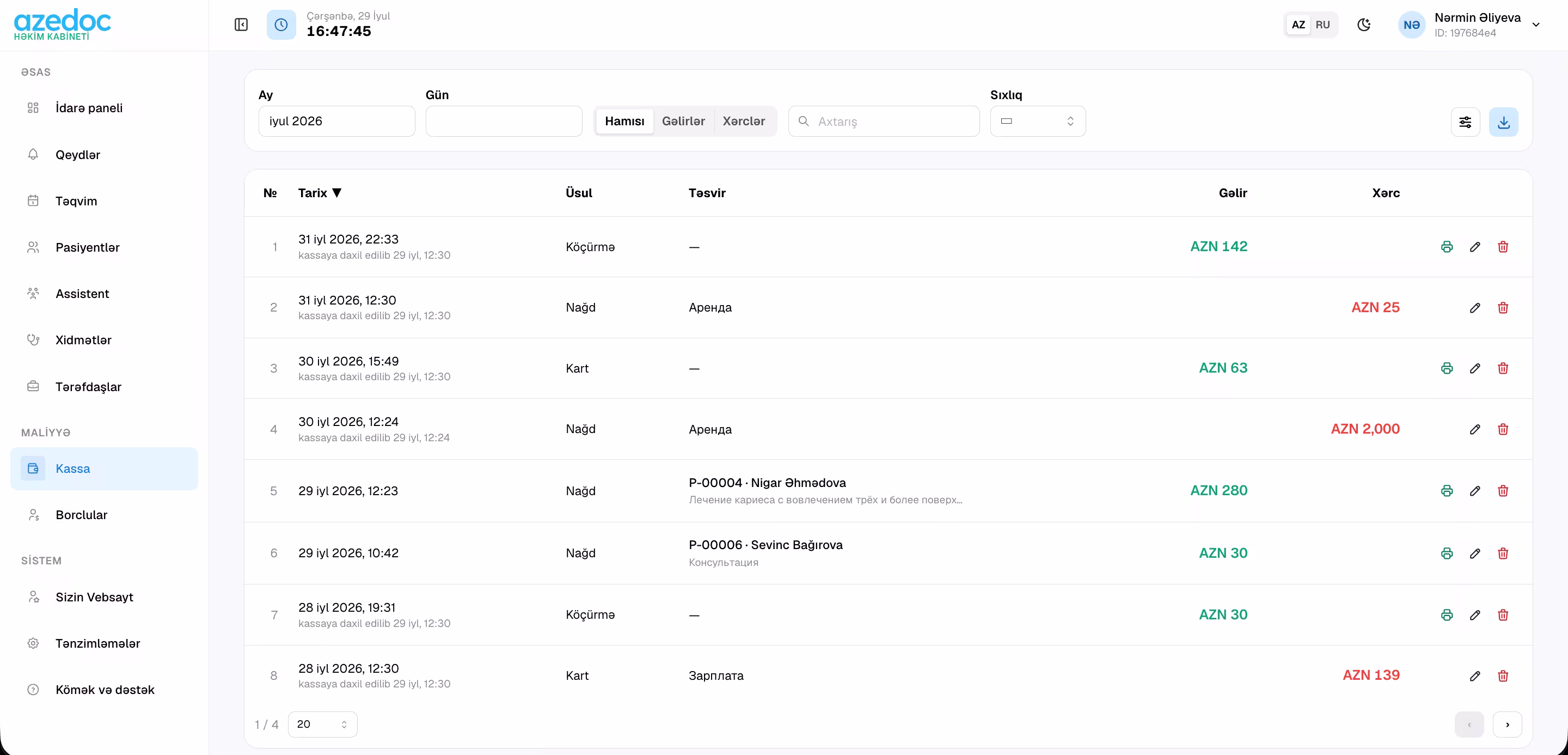Open the rows-per-page dropdown showing 20
This screenshot has height=755, width=1568.
322,724
